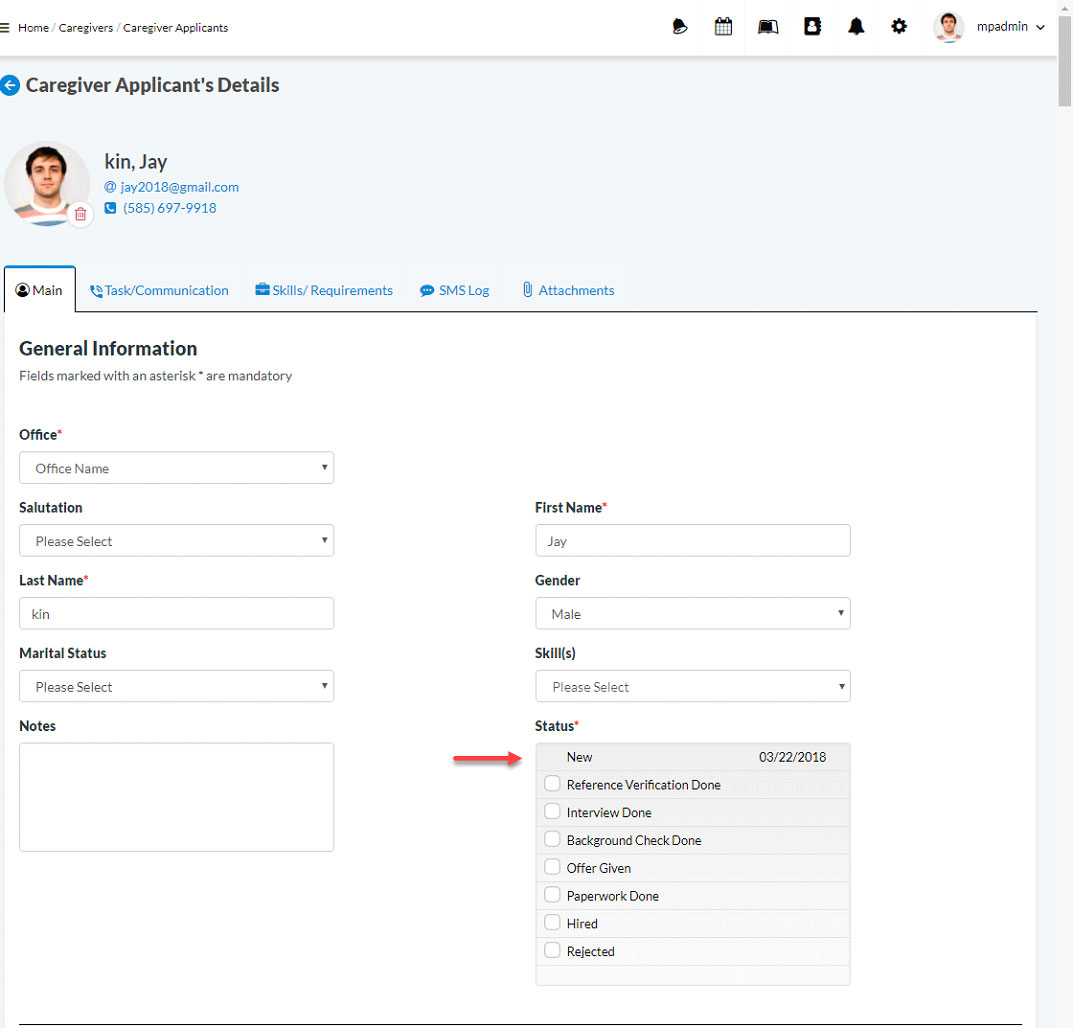Switch to the Task/Communication tab
Viewport: 1073px width, 1028px height.
(159, 291)
